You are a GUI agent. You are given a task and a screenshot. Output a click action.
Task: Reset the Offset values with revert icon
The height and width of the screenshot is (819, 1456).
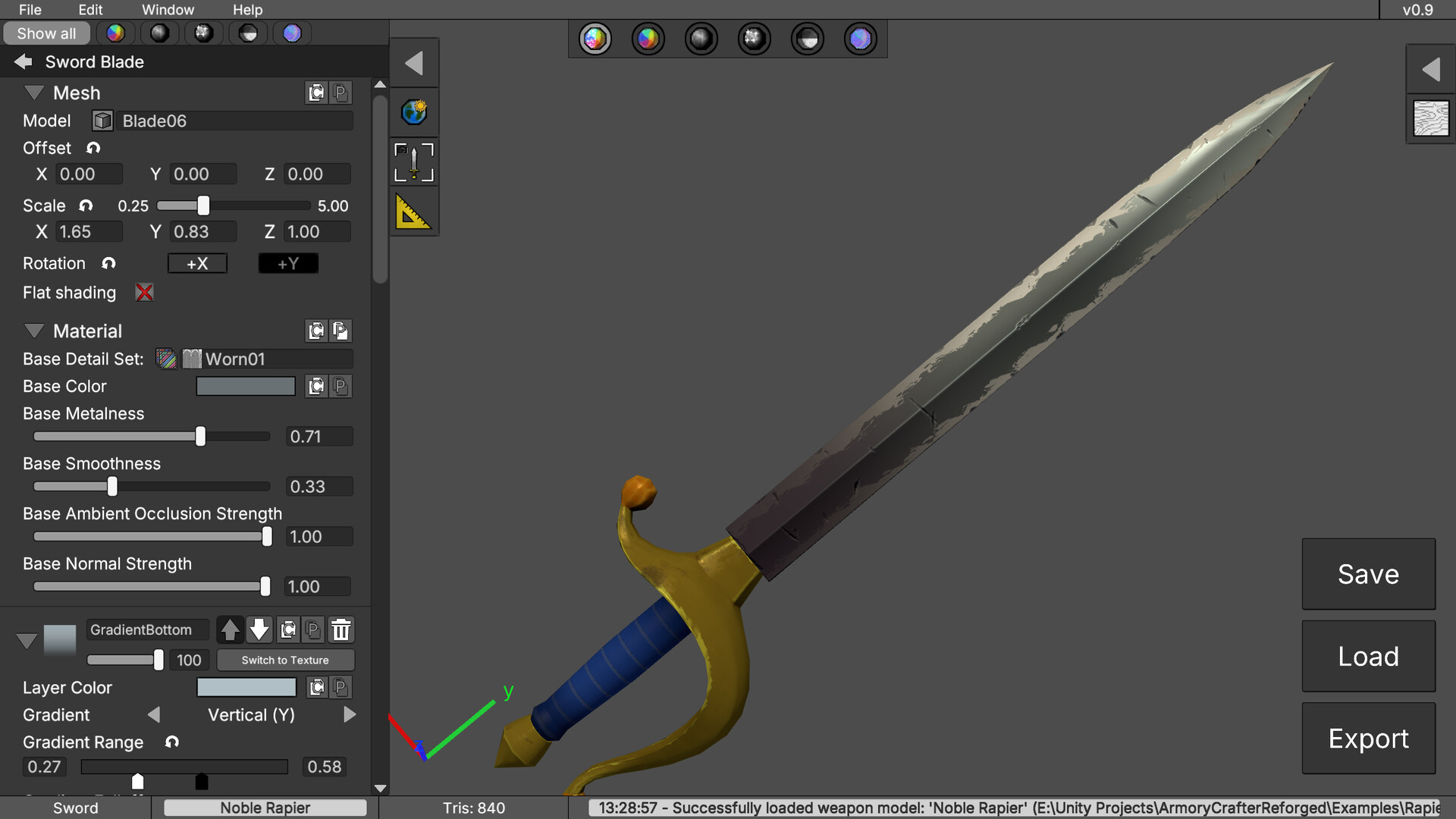click(x=93, y=148)
